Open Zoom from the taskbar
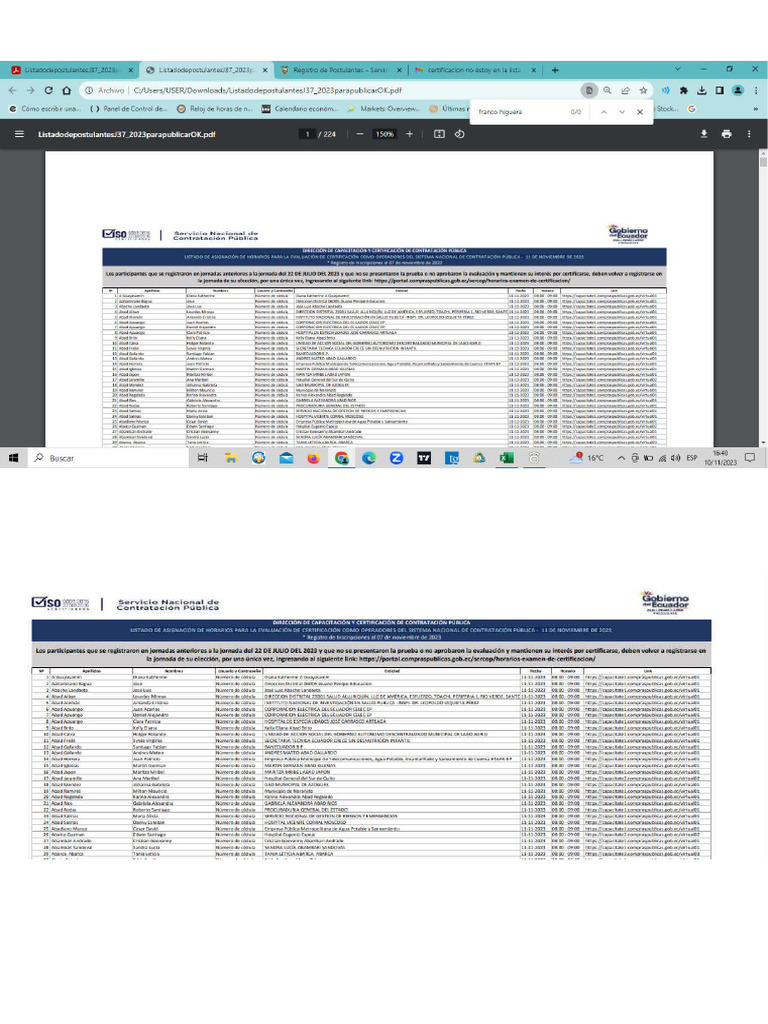The width and height of the screenshot is (768, 1024). click(396, 458)
